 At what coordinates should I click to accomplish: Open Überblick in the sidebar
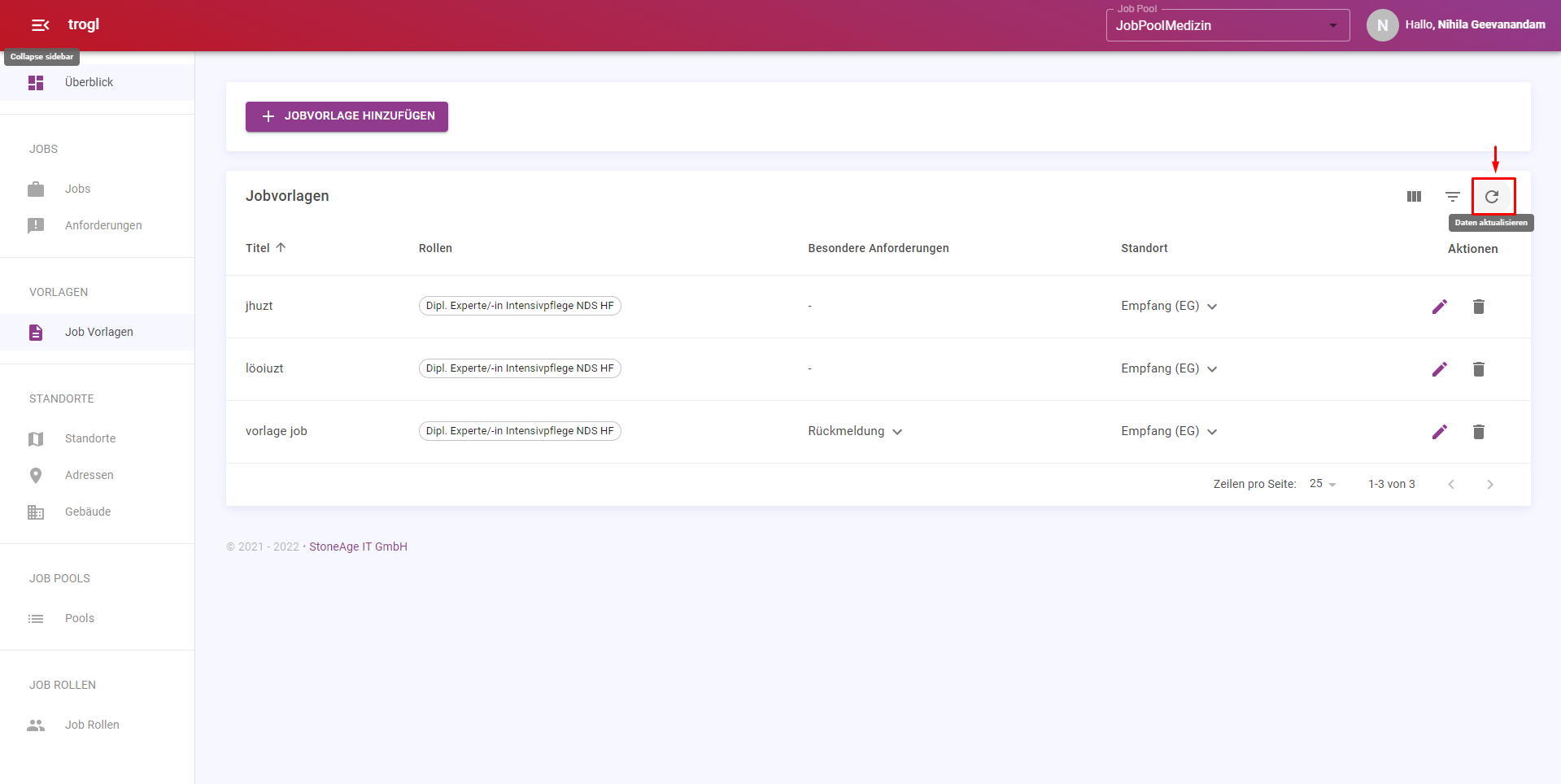coord(97,82)
